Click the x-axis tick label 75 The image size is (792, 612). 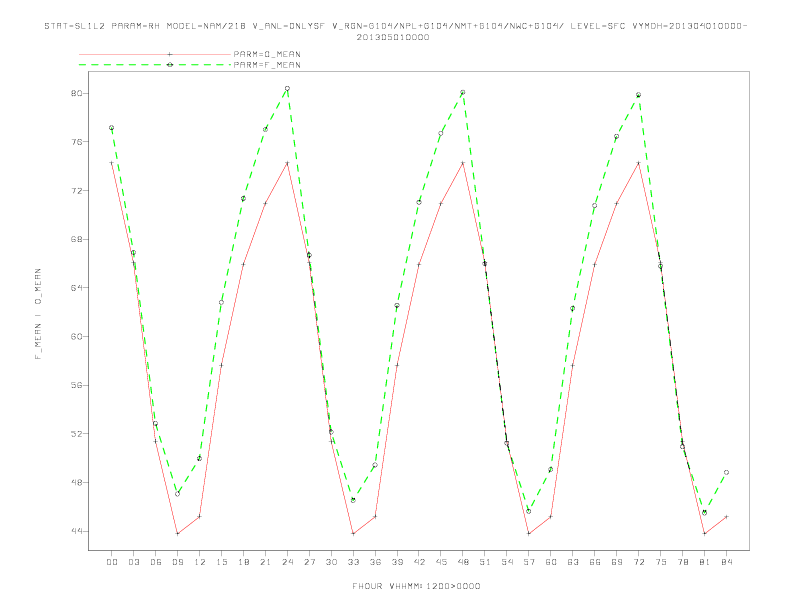(x=661, y=562)
